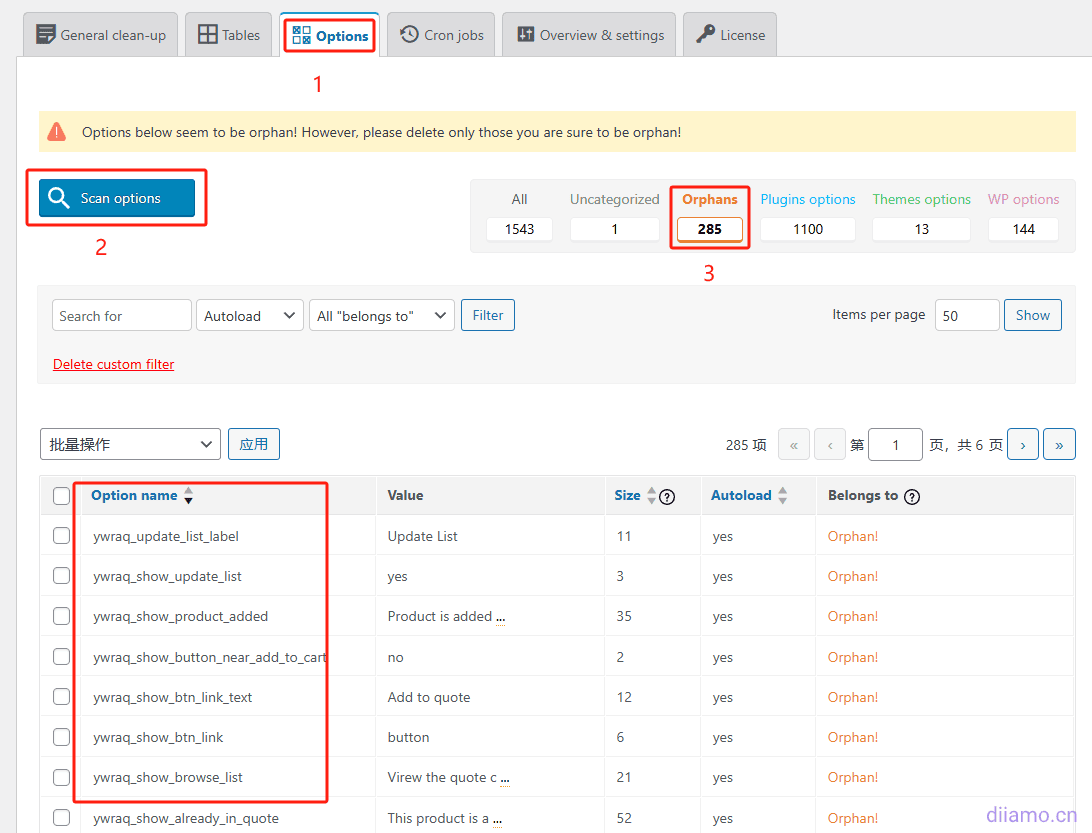Click the Belongs to help question icon
The height and width of the screenshot is (833, 1092).
click(911, 496)
